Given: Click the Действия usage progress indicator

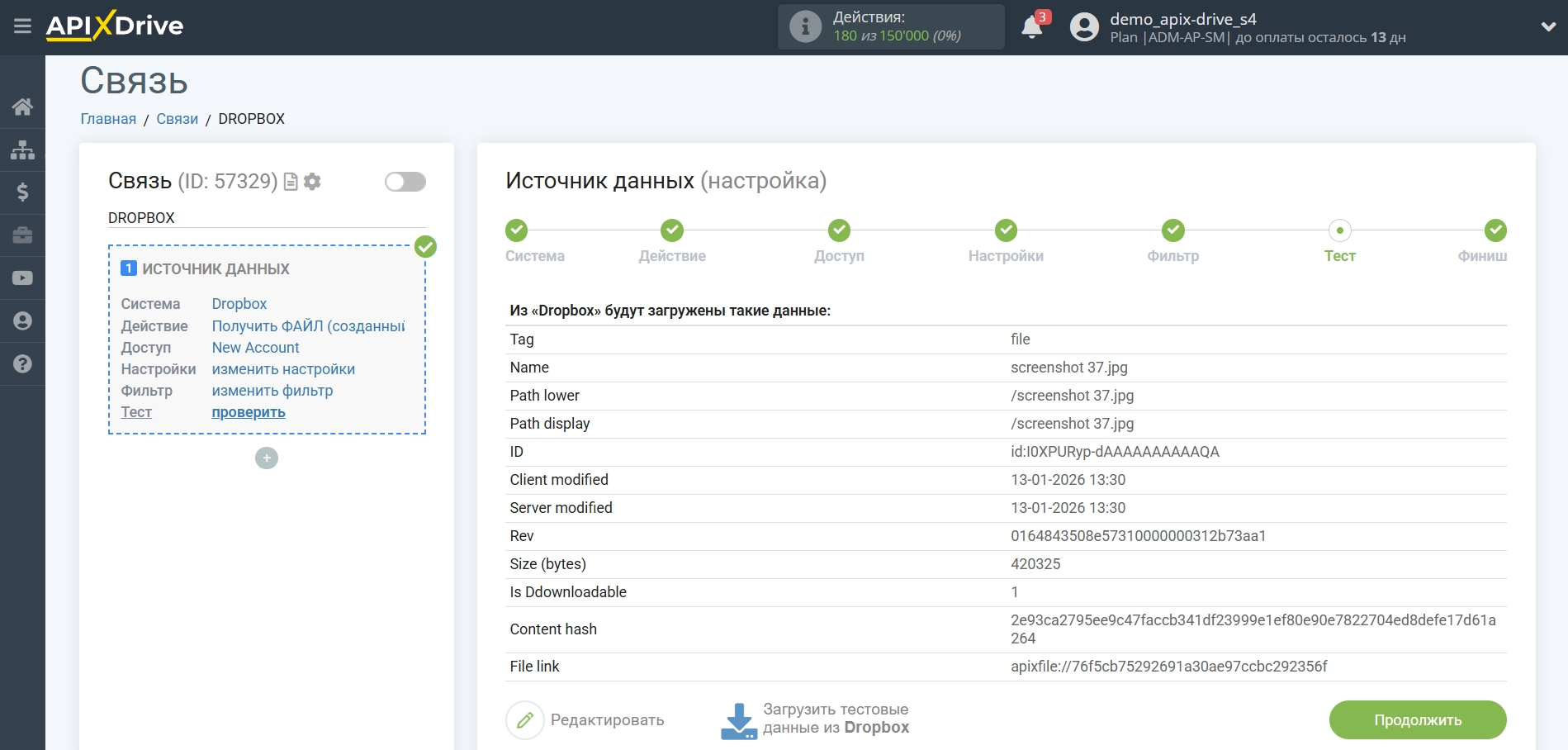Looking at the screenshot, I should coord(891,26).
